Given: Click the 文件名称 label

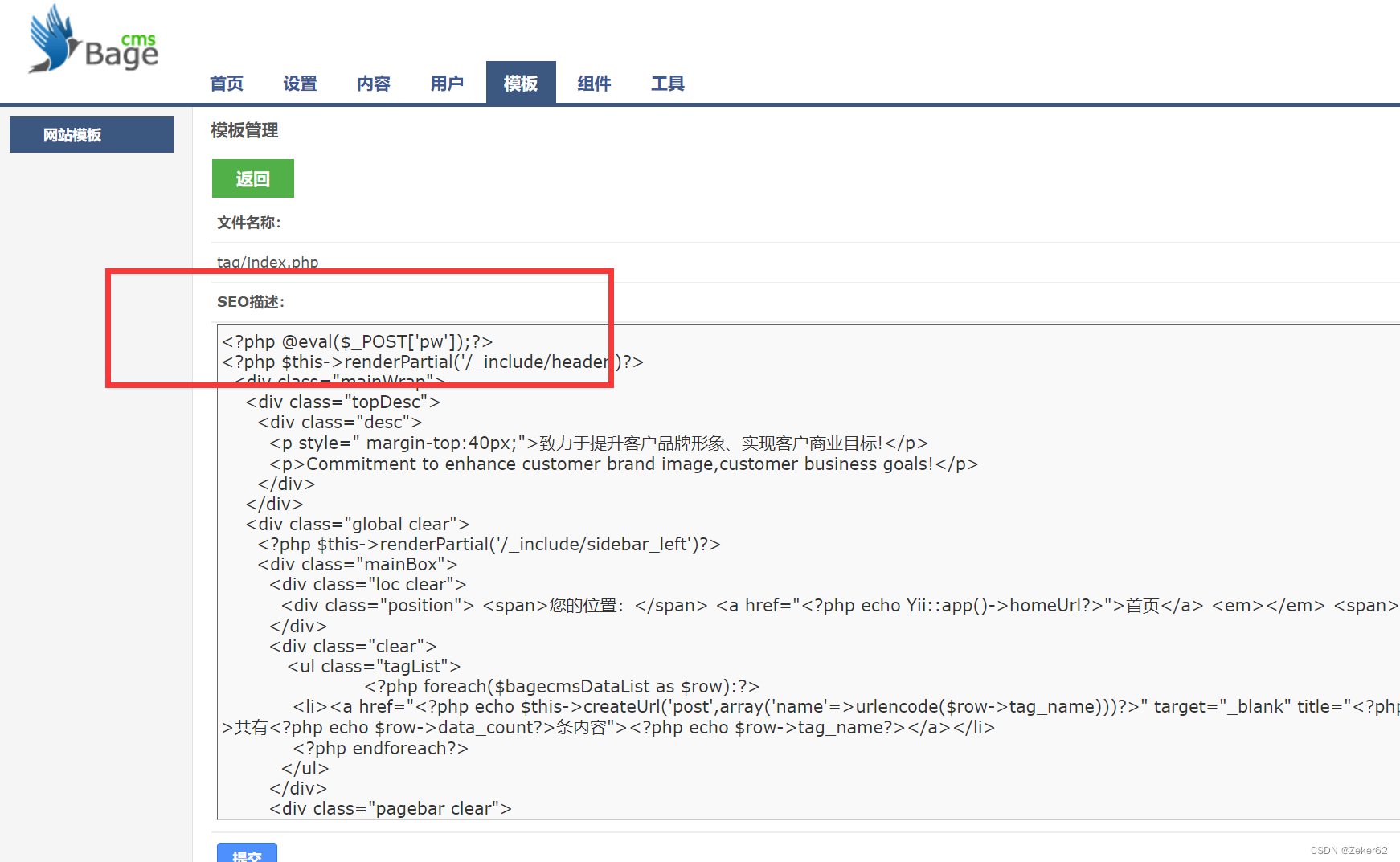Looking at the screenshot, I should coord(249,223).
